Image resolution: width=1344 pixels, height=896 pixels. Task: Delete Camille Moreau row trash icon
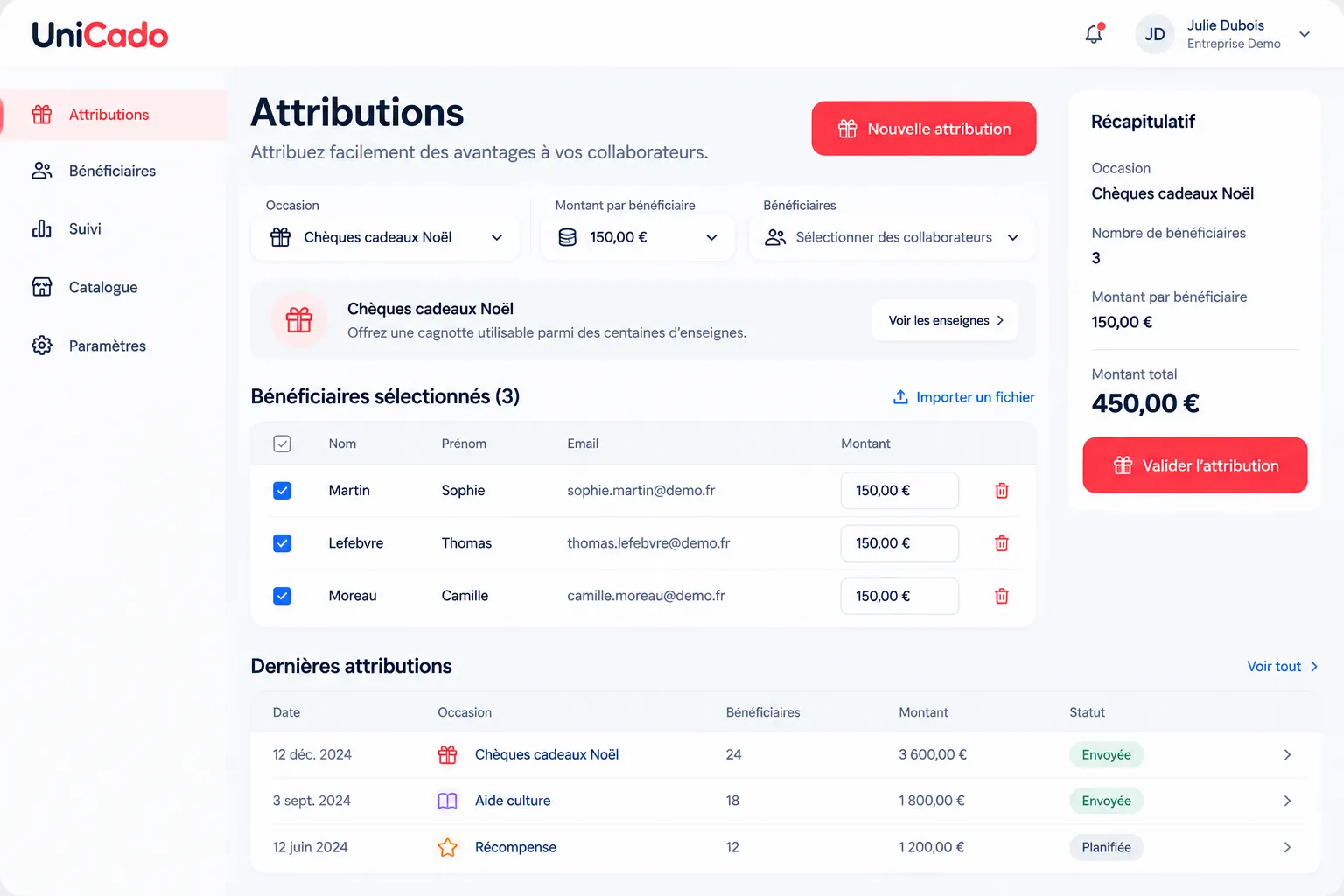point(1002,596)
